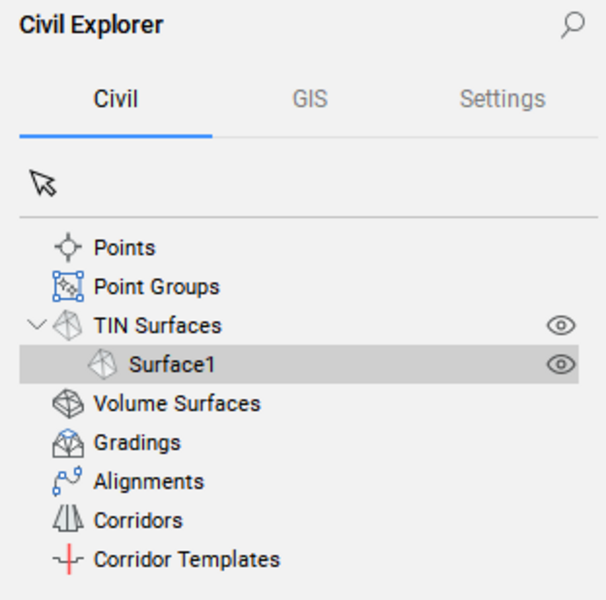606x600 pixels.
Task: Select the Alignments label
Action: [x=149, y=482]
